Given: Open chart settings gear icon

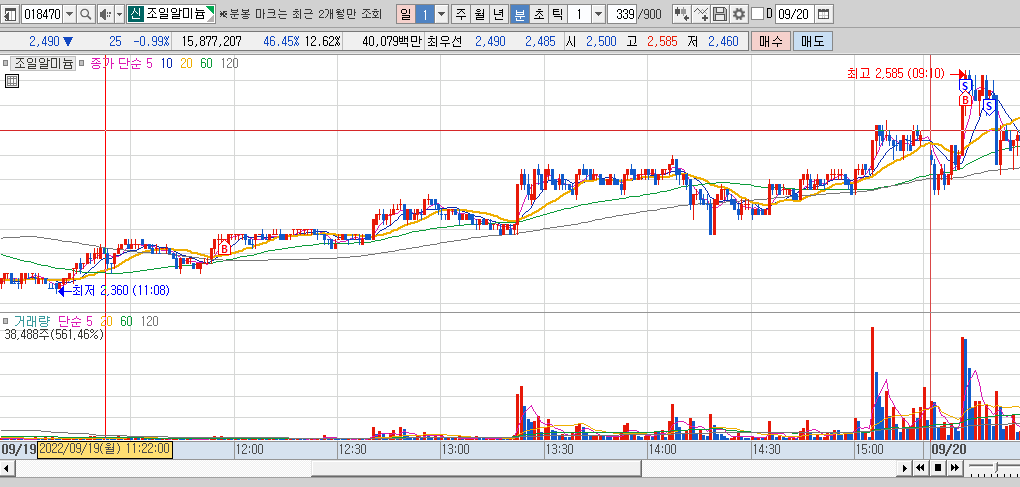Looking at the screenshot, I should click(738, 14).
